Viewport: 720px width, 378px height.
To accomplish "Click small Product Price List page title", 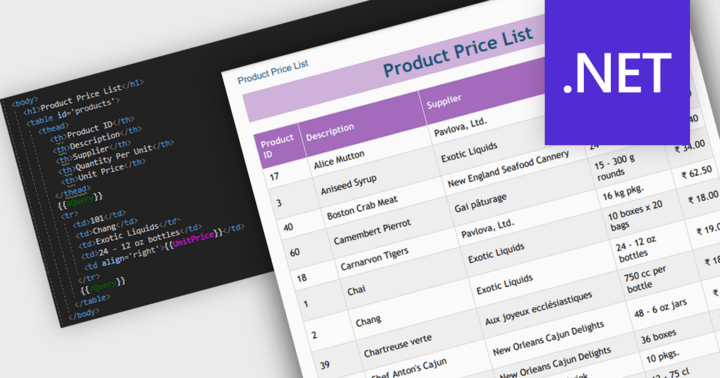I will (x=273, y=72).
